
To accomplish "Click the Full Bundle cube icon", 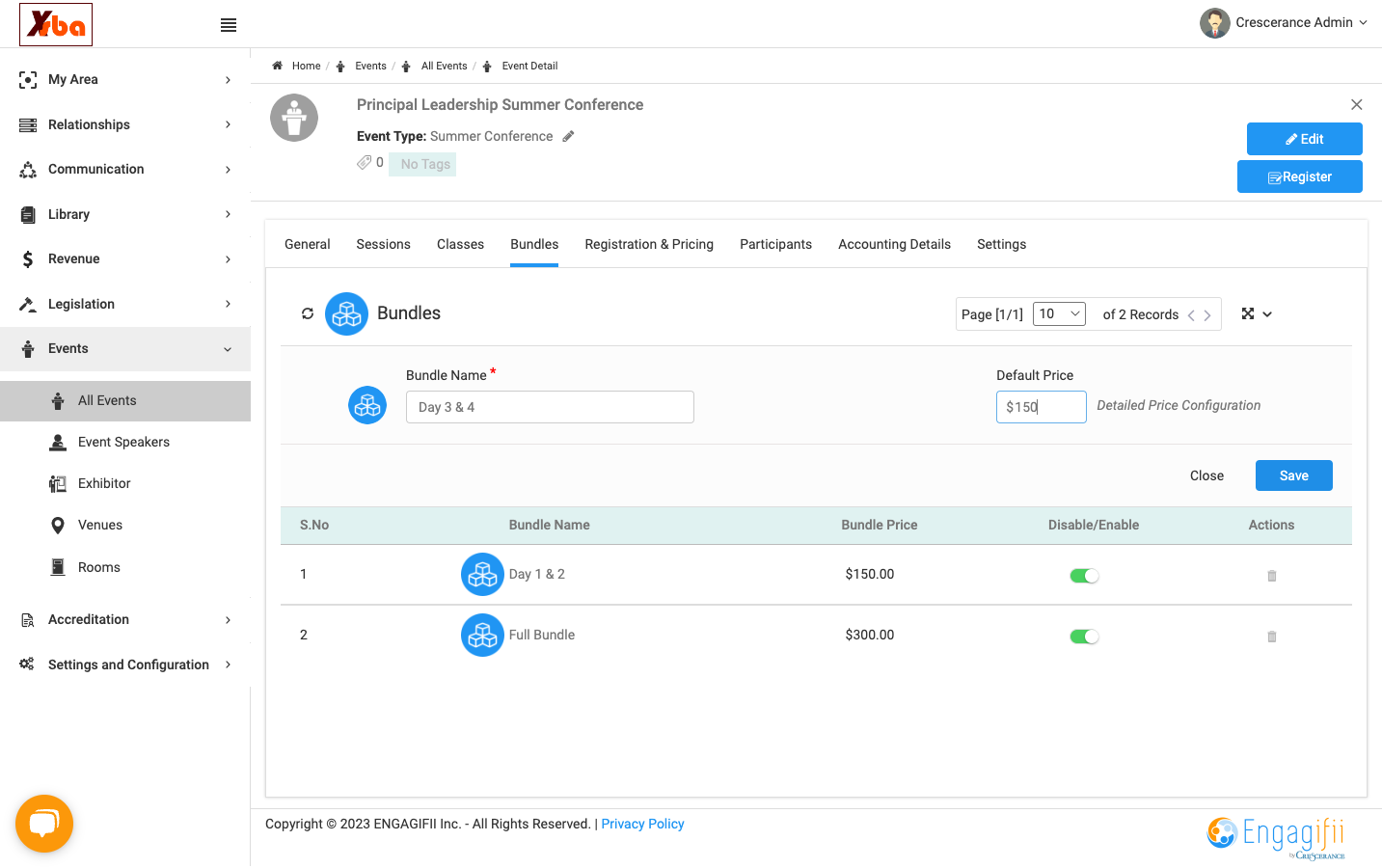I will 482,635.
